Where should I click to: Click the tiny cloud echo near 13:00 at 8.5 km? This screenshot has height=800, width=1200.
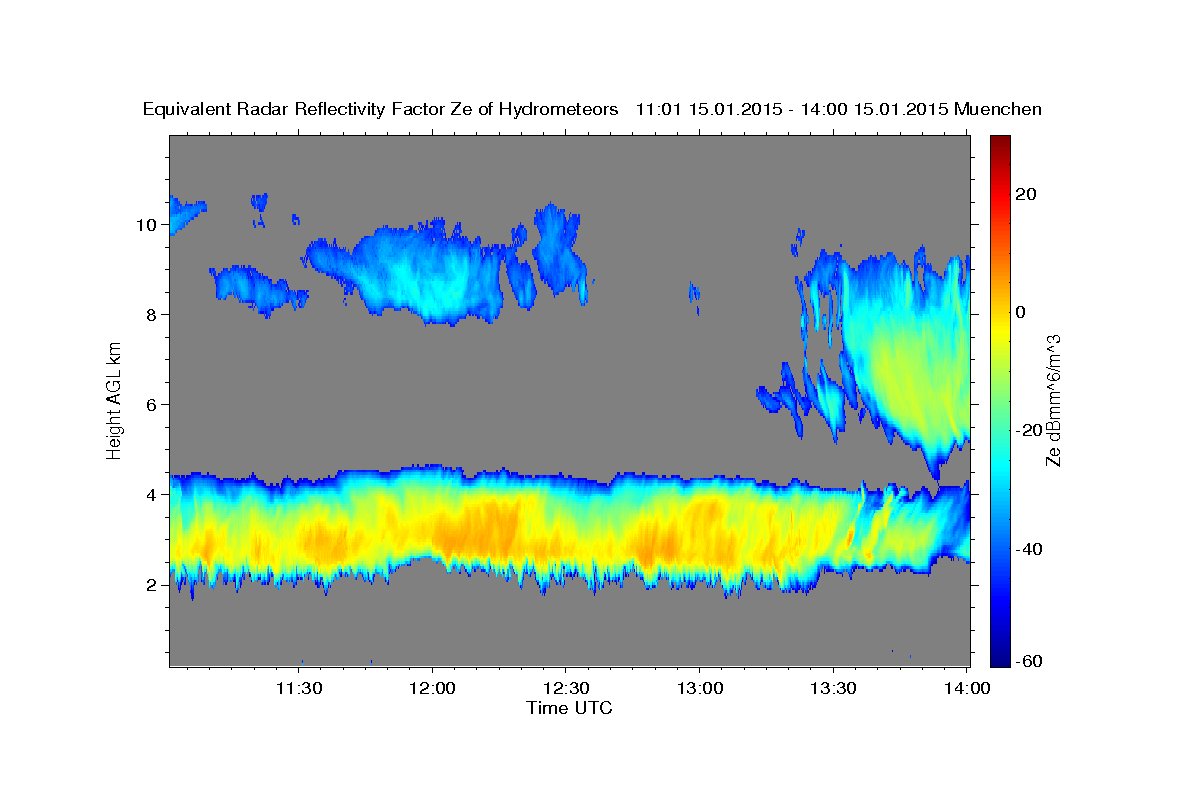click(695, 297)
